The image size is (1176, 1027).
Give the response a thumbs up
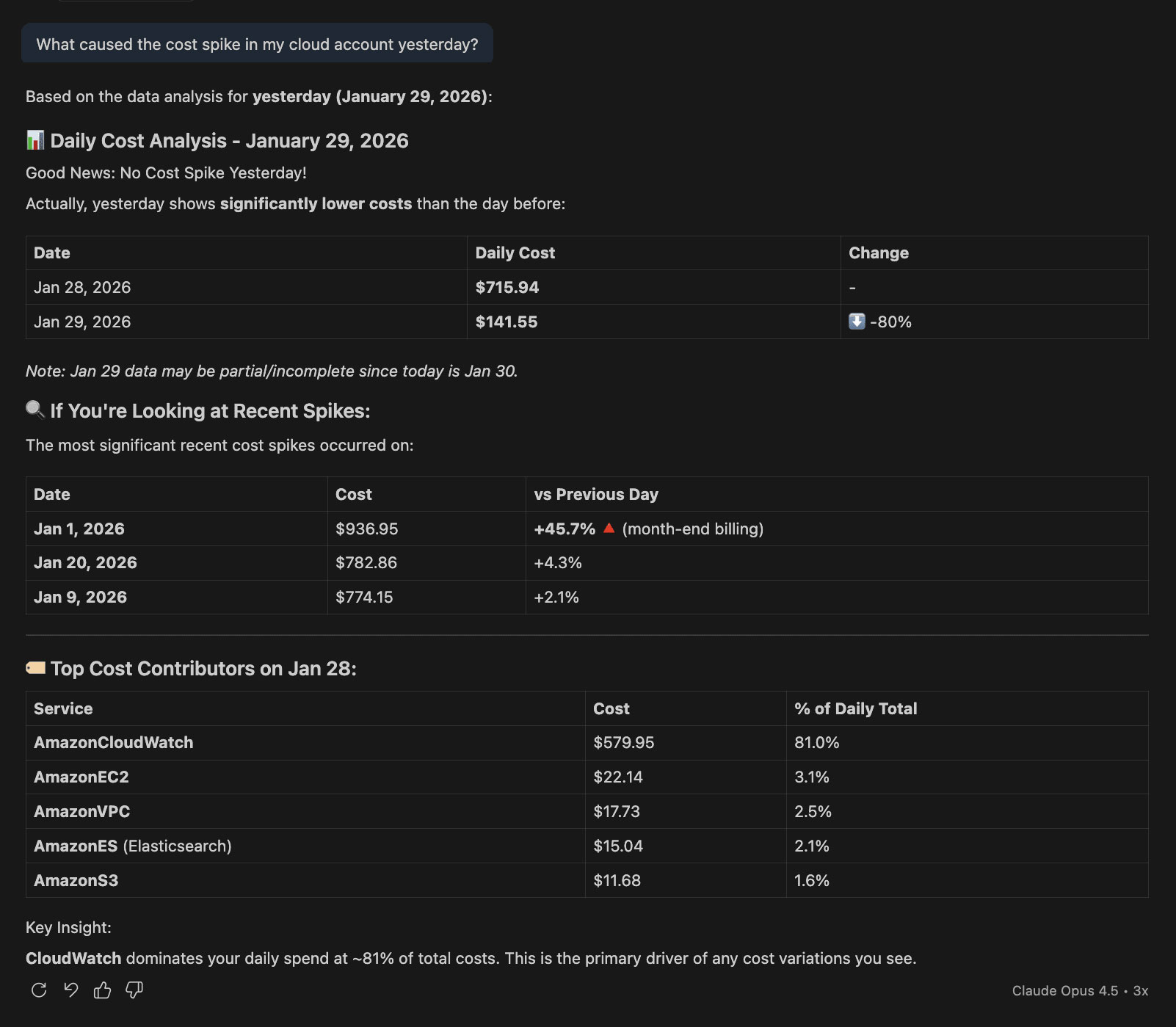102,990
